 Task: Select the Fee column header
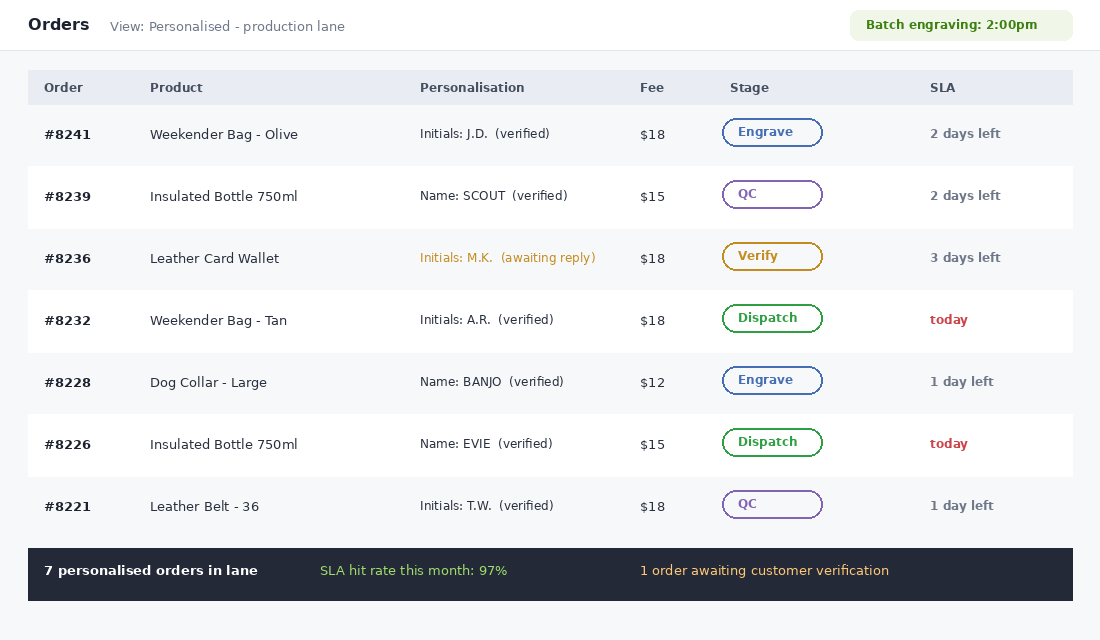[652, 88]
